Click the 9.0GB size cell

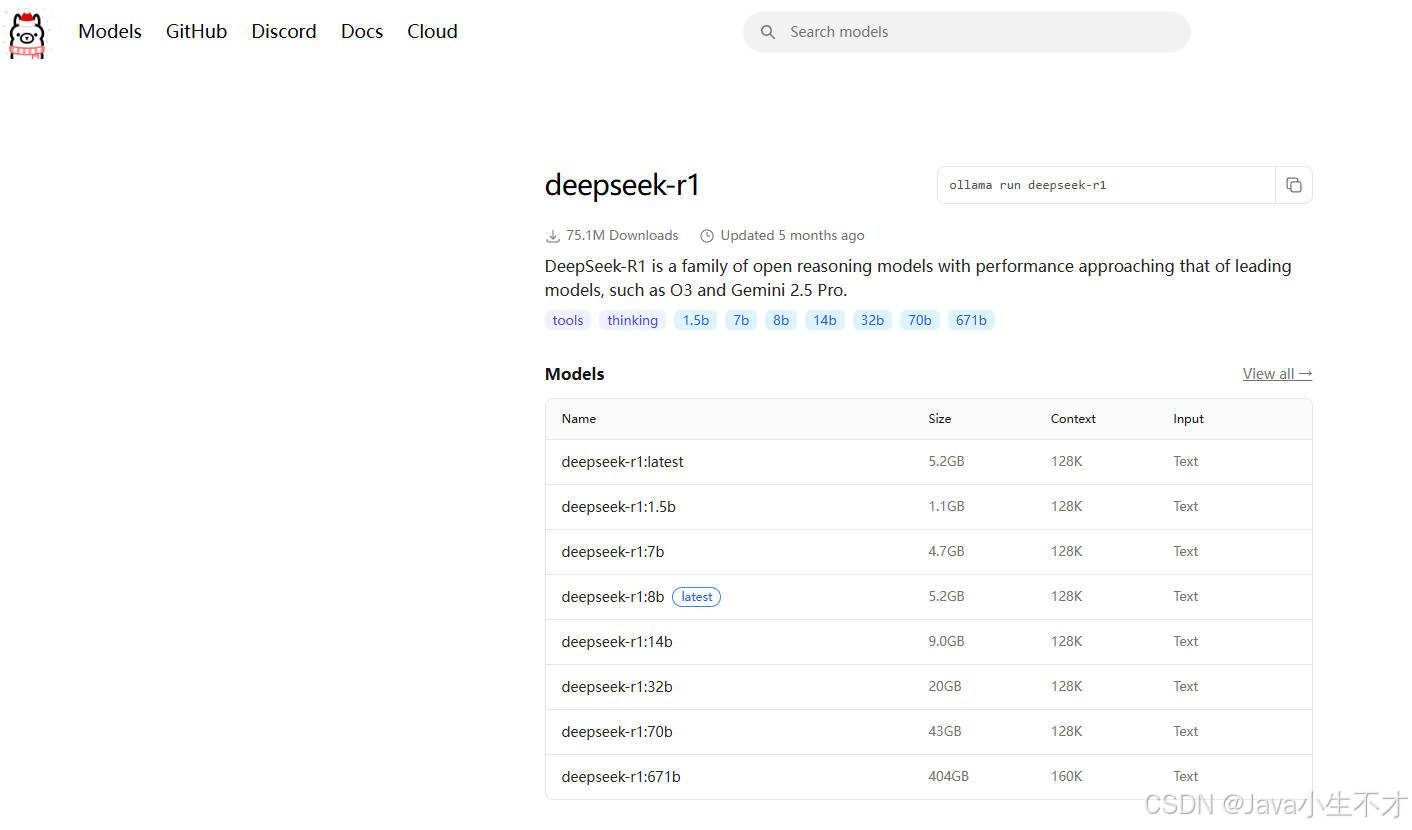946,642
